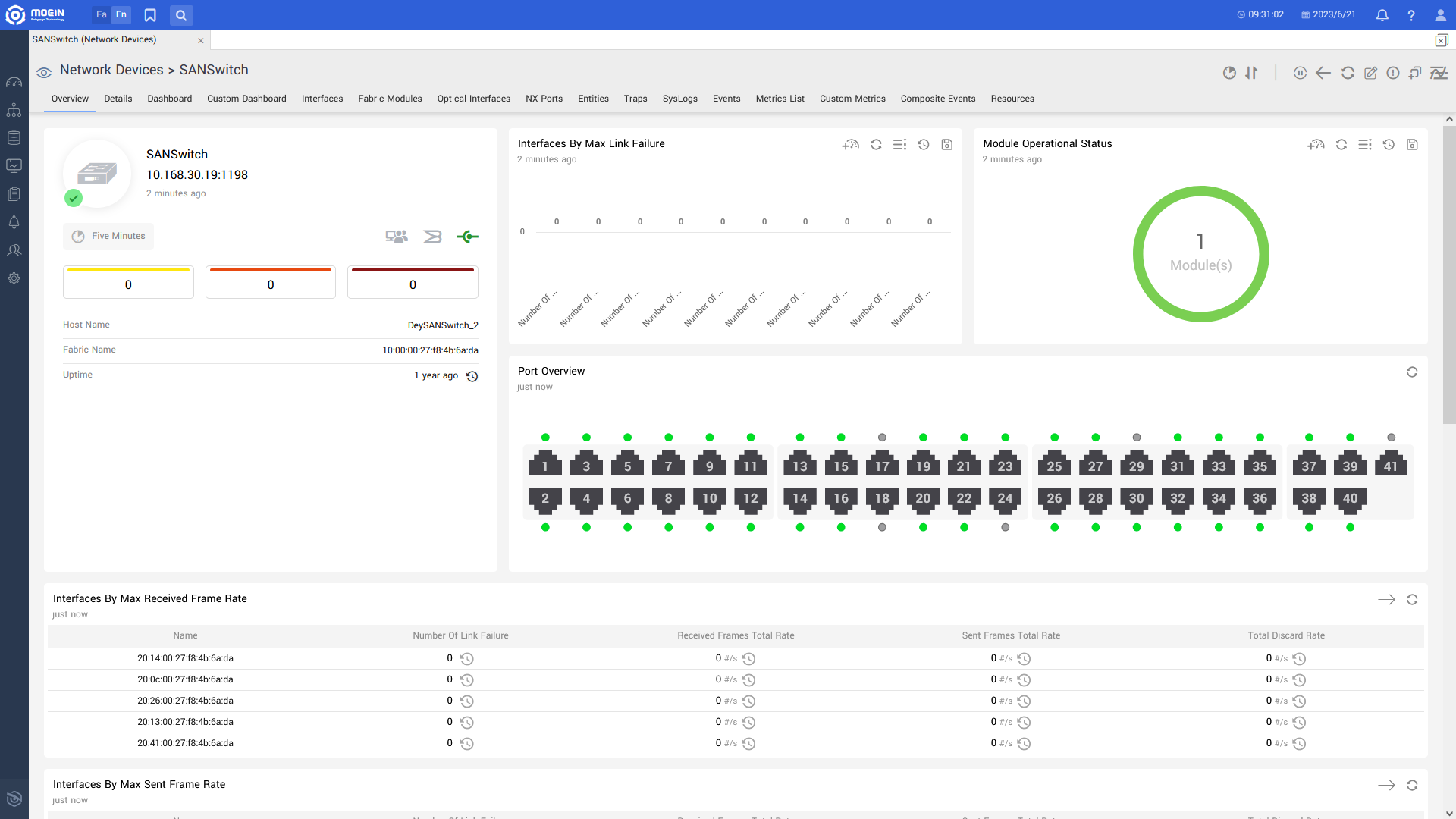Open the Five Minutes interval selector
Image resolution: width=1456 pixels, height=819 pixels.
pyautogui.click(x=108, y=237)
